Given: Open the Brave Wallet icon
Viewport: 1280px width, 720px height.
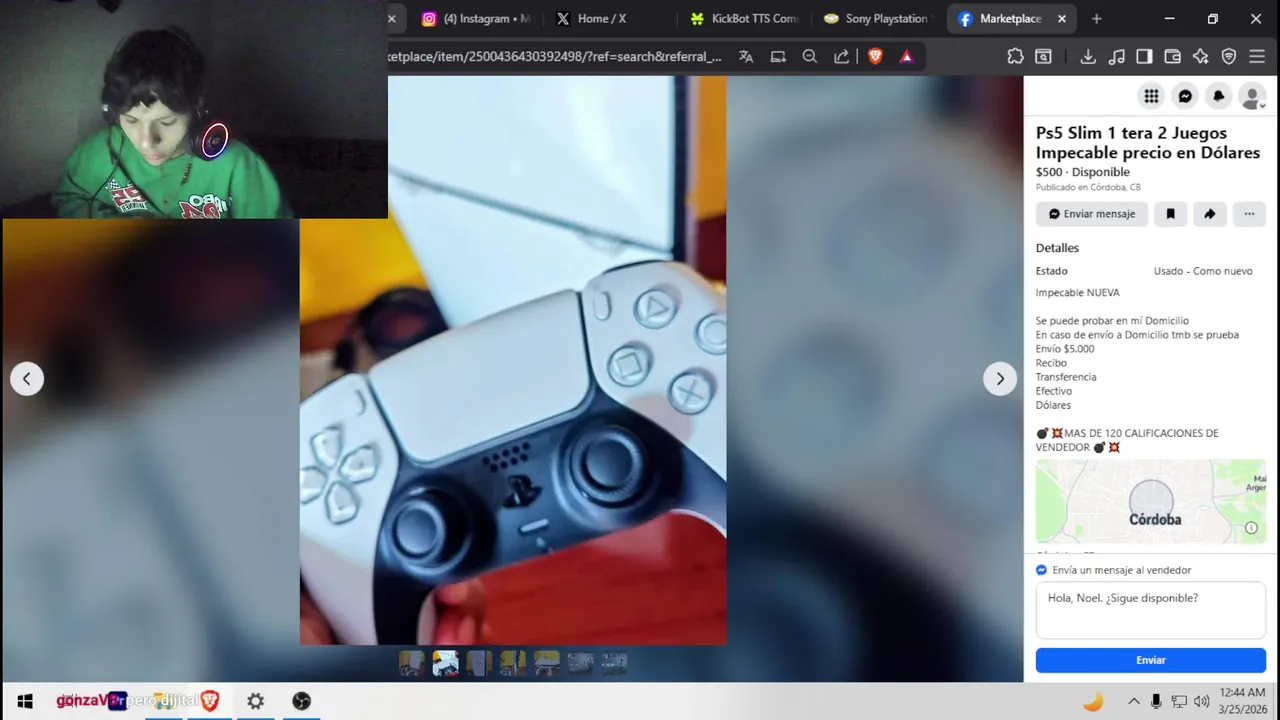Looking at the screenshot, I should tap(1173, 57).
